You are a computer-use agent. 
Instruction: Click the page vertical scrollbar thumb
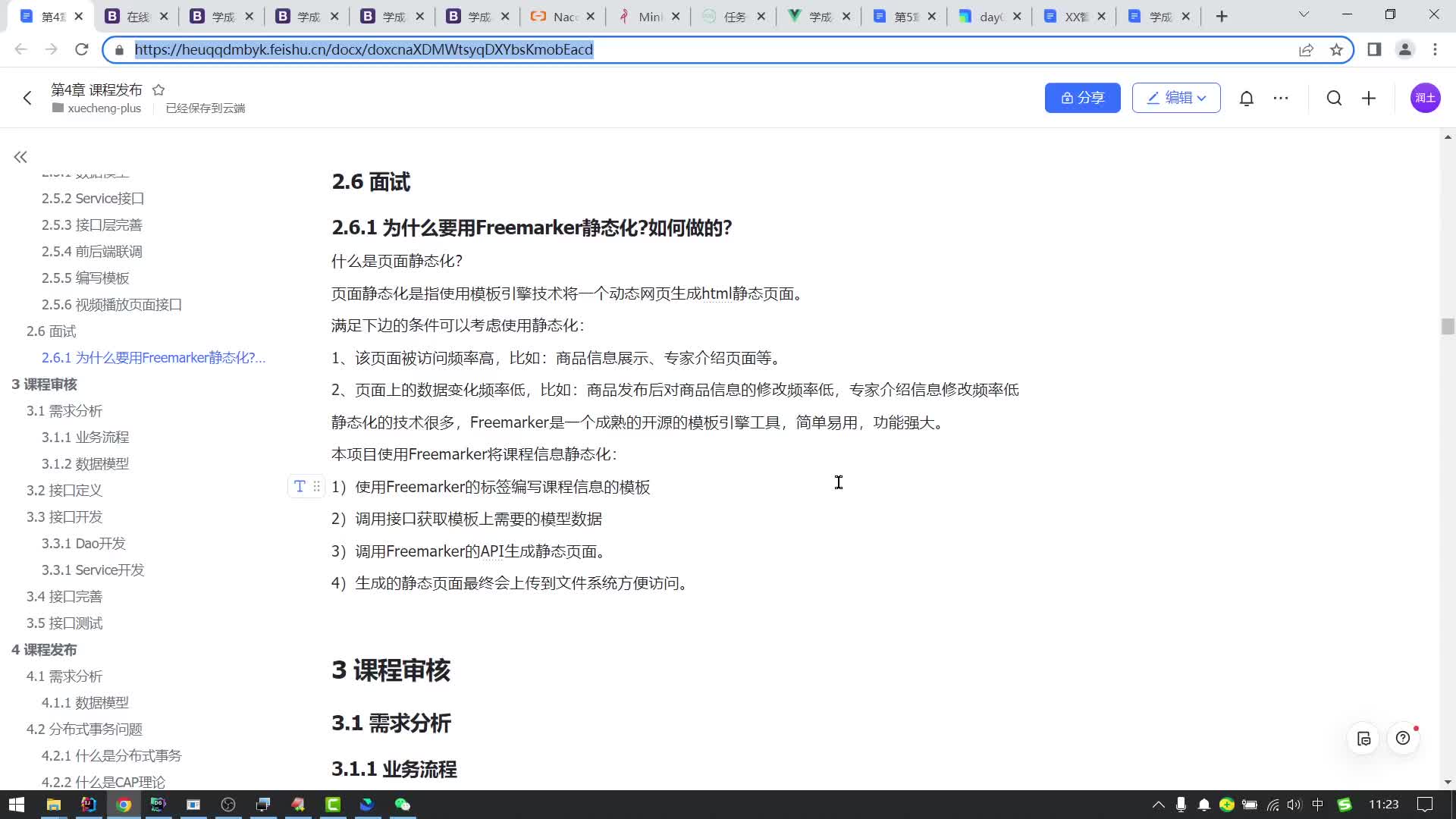coord(1447,326)
